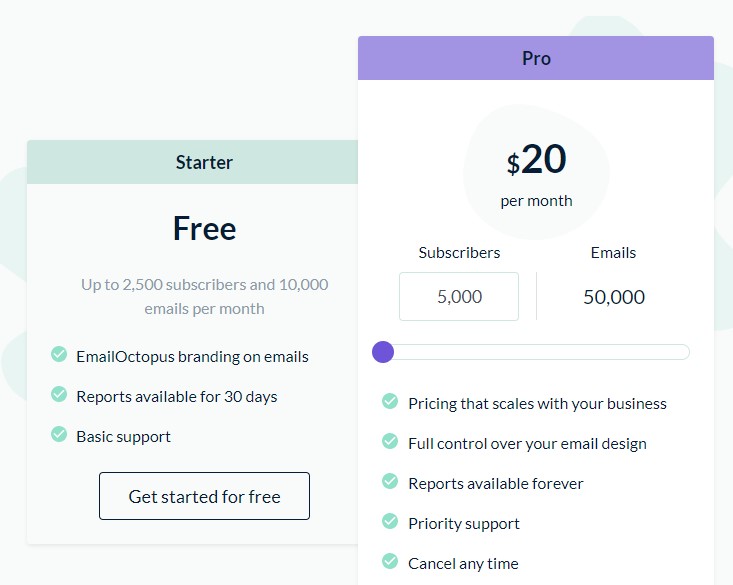Screen dimensions: 733x585
Task: Select the Starter plan header
Action: (204, 162)
